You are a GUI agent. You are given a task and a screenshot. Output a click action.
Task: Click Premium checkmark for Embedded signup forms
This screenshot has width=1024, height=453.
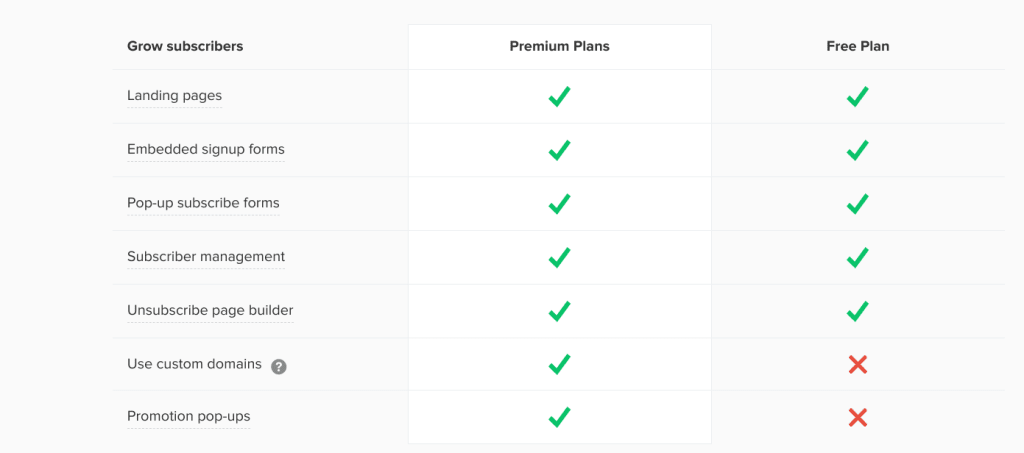click(560, 150)
